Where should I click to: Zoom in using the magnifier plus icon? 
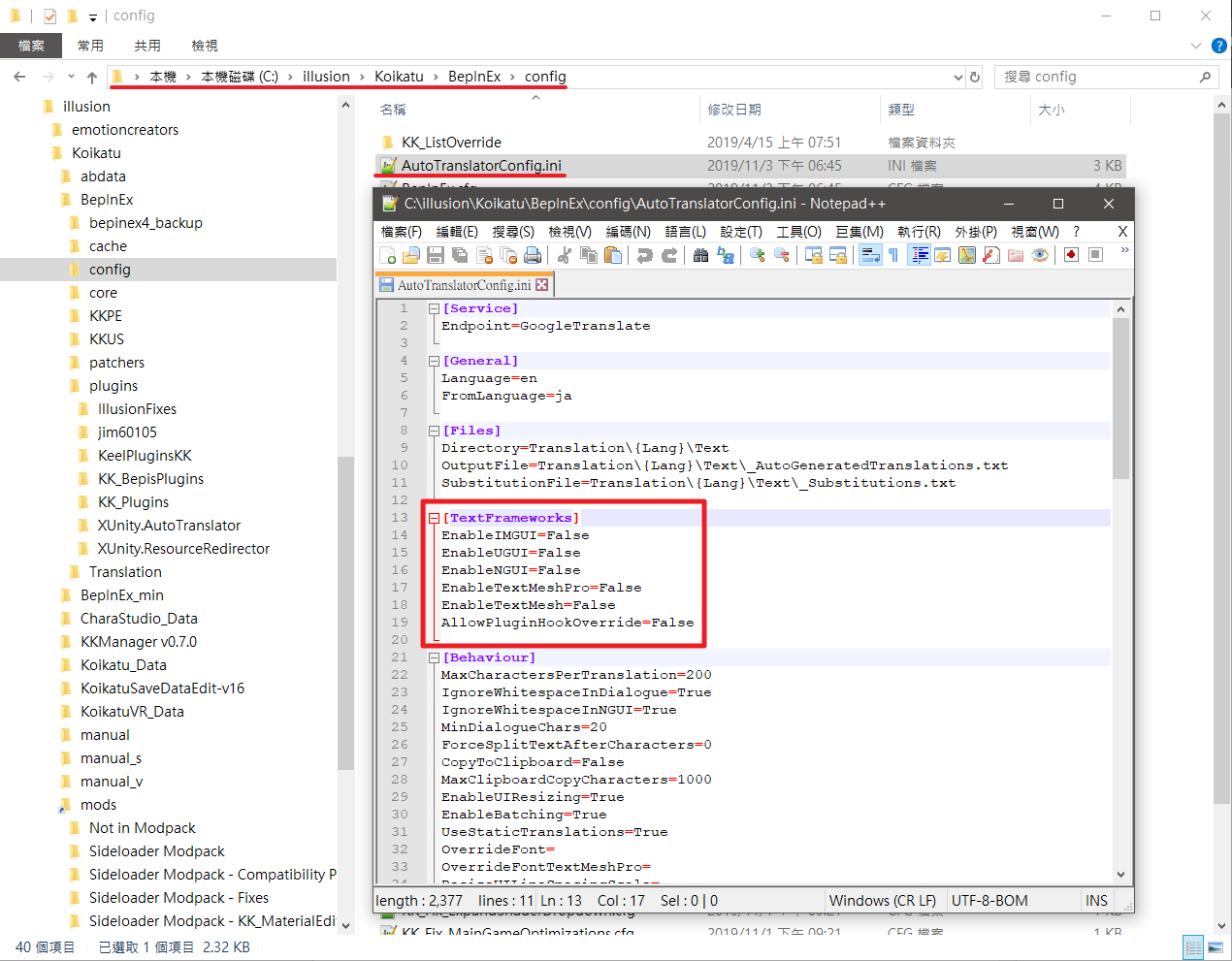(x=757, y=255)
